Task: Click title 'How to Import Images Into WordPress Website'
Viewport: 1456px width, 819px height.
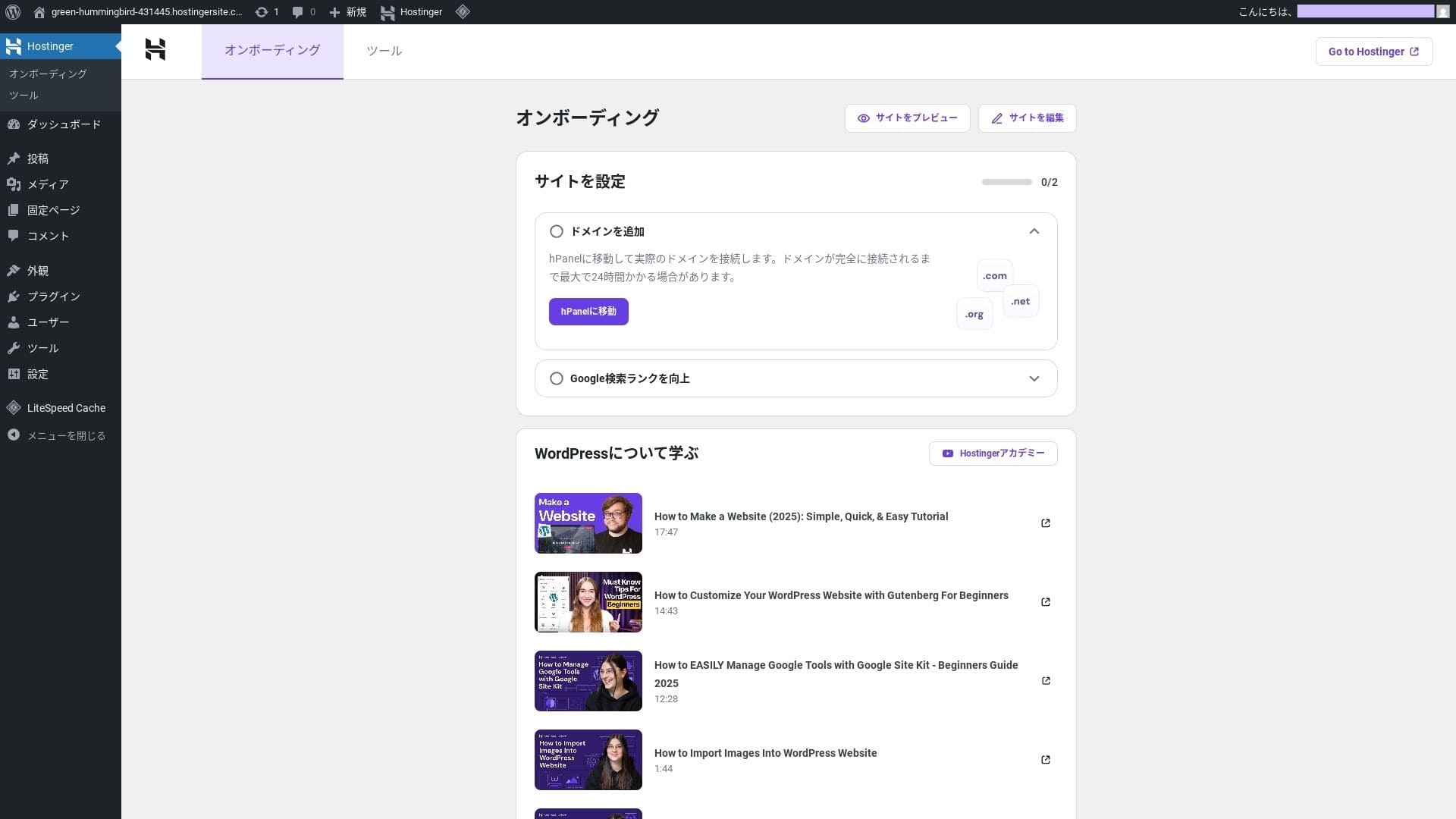Action: pos(766,753)
